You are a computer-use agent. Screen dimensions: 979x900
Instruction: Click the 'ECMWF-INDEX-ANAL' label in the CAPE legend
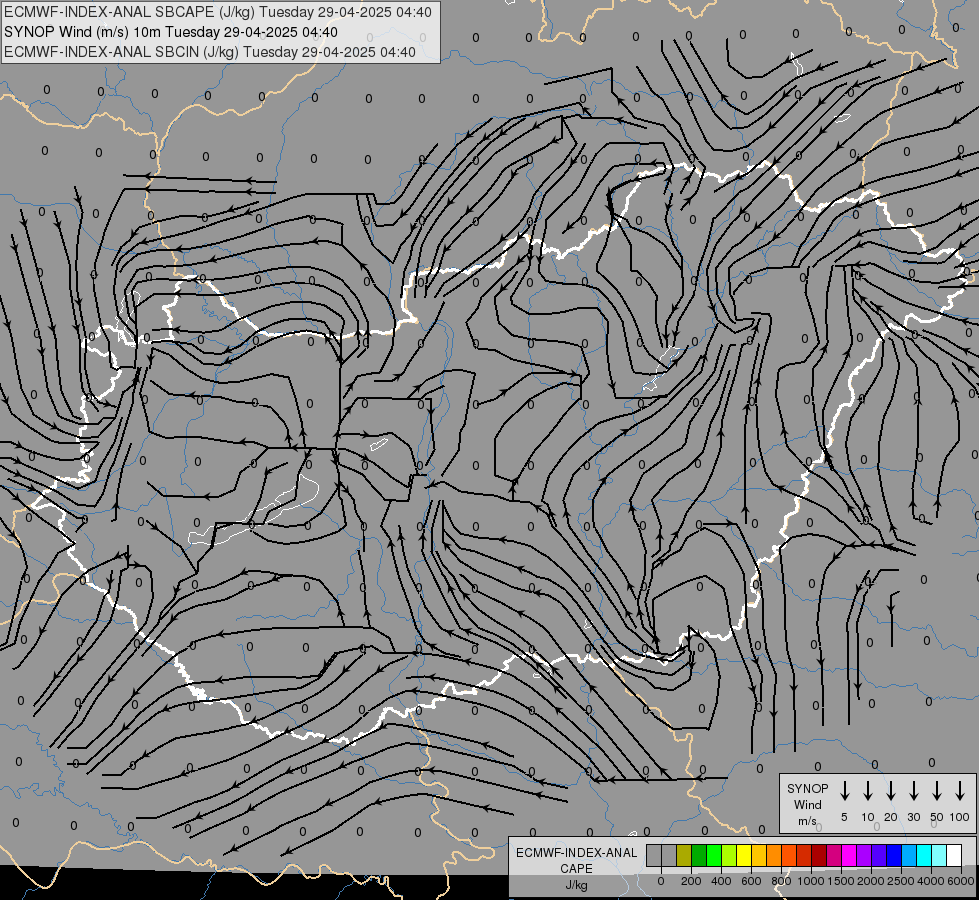tap(576, 853)
